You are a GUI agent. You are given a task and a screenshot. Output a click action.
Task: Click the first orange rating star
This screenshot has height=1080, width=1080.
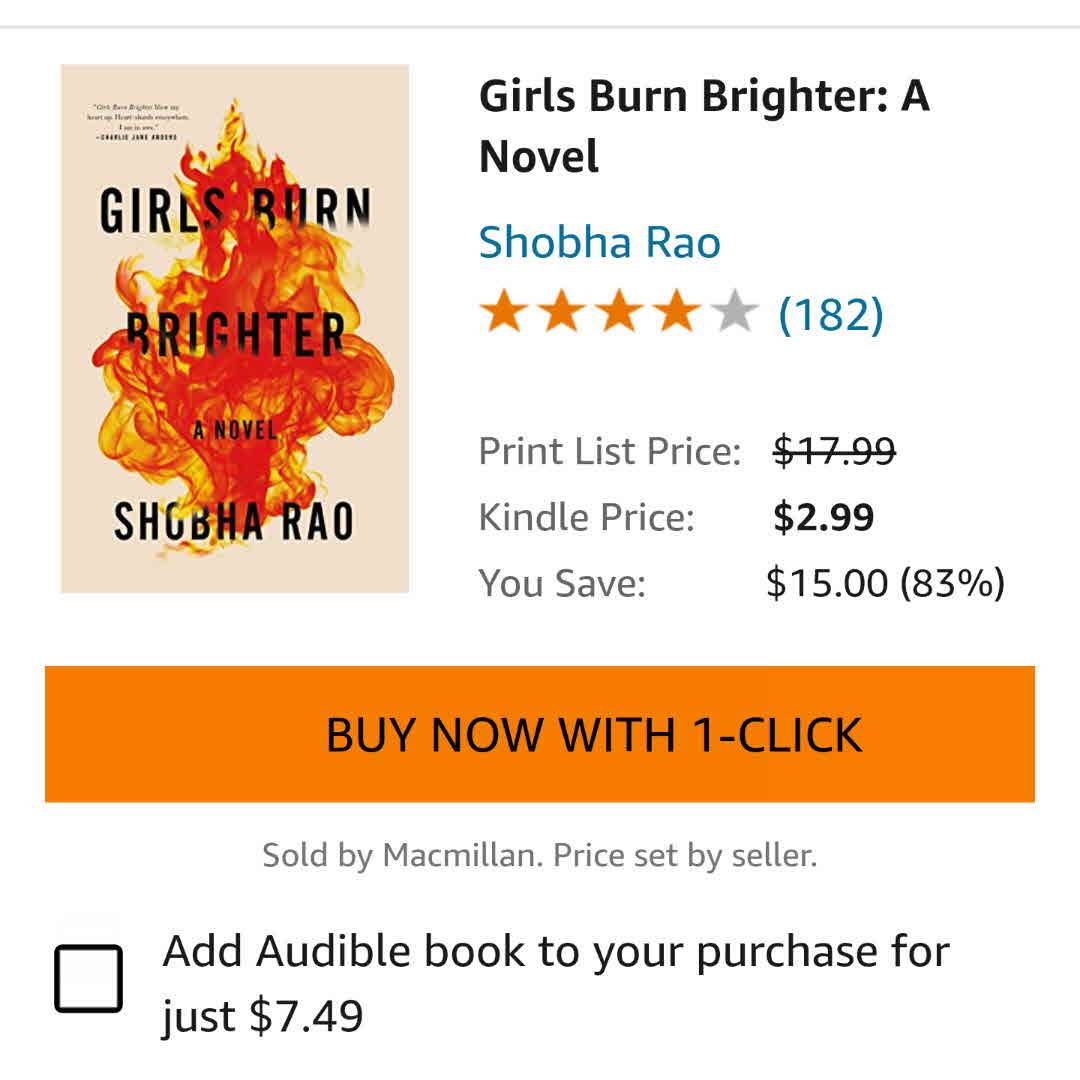[x=502, y=313]
